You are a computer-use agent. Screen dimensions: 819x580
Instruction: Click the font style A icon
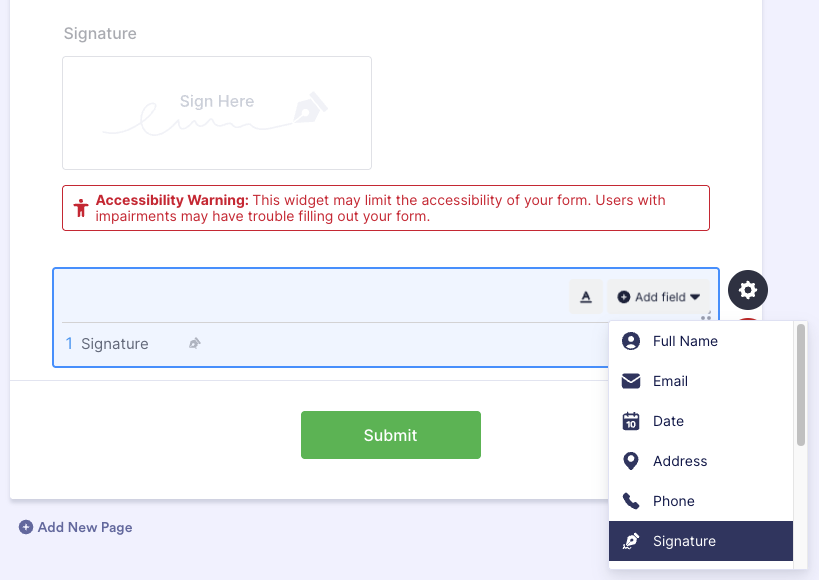[x=585, y=296]
